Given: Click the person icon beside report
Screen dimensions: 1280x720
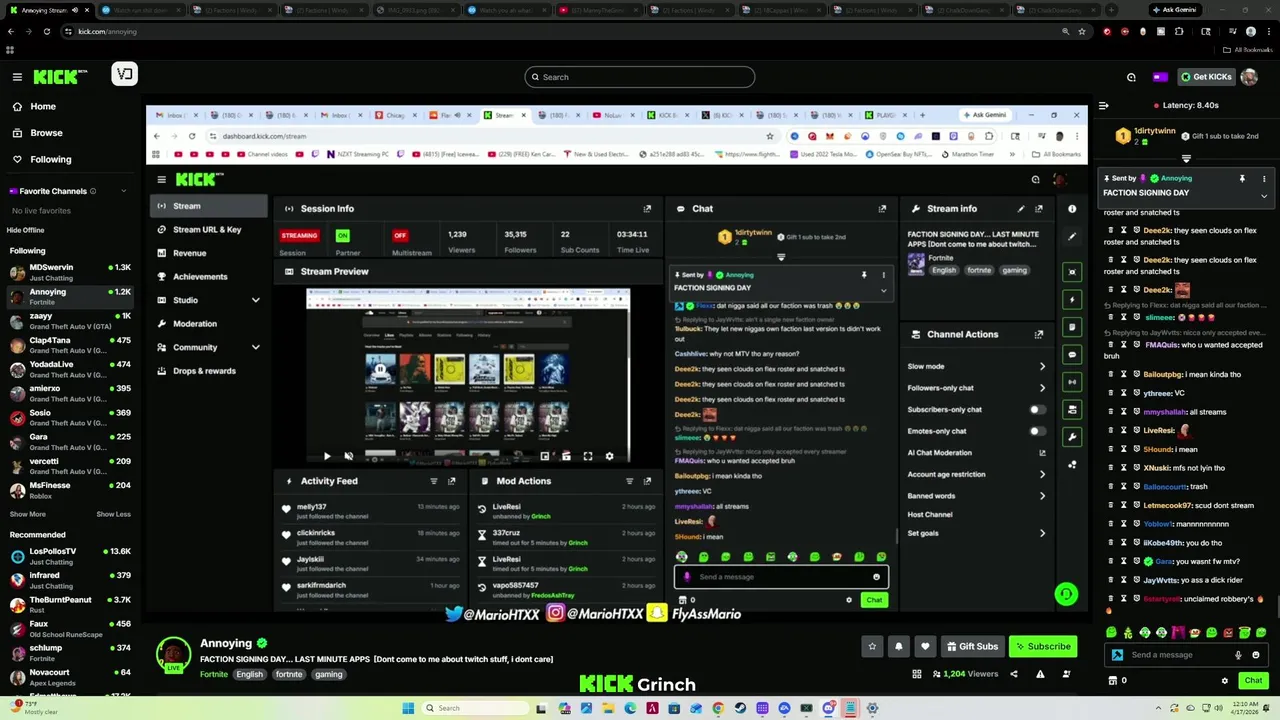Looking at the screenshot, I should click(x=1066, y=674).
